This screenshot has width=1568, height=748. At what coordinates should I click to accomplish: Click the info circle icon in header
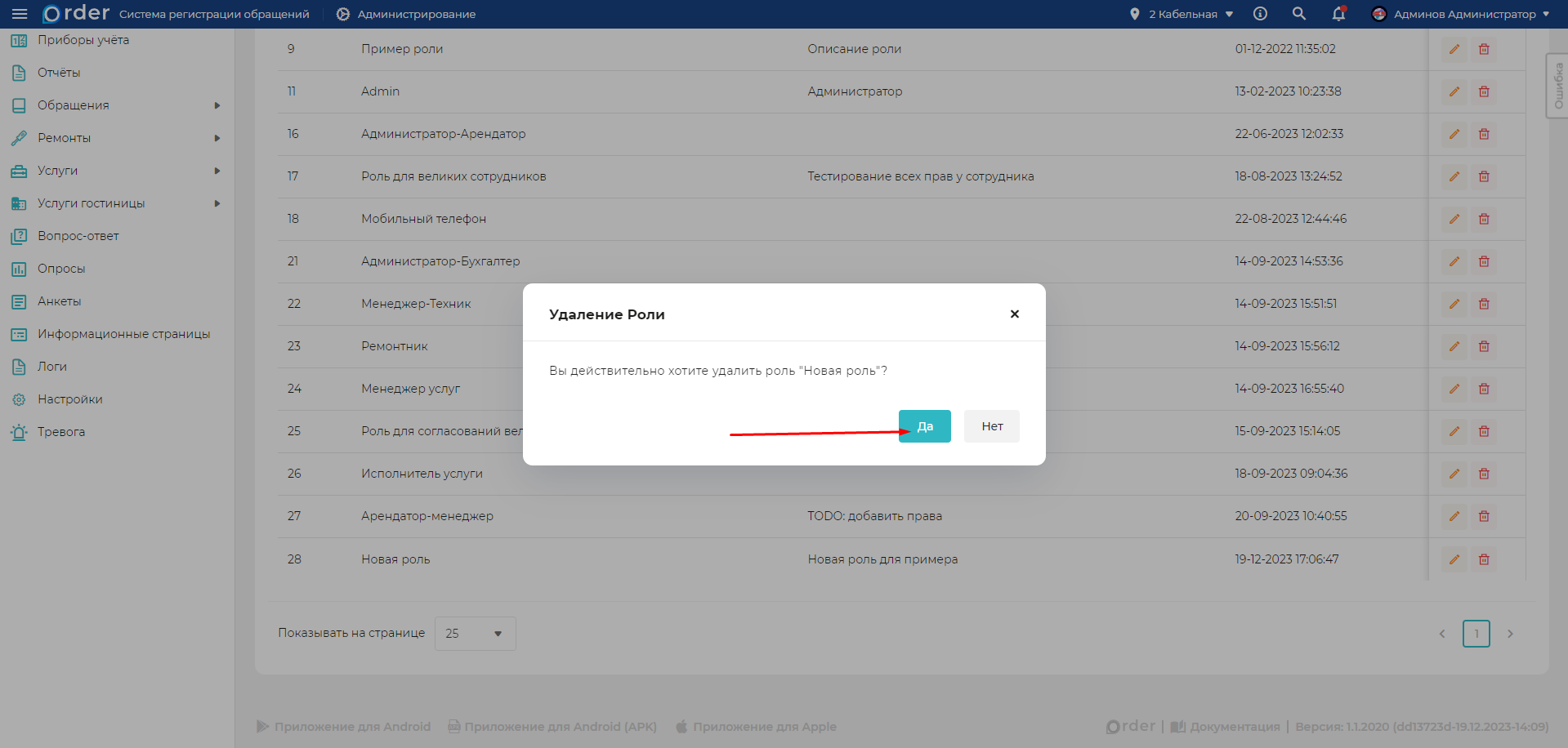click(1260, 14)
